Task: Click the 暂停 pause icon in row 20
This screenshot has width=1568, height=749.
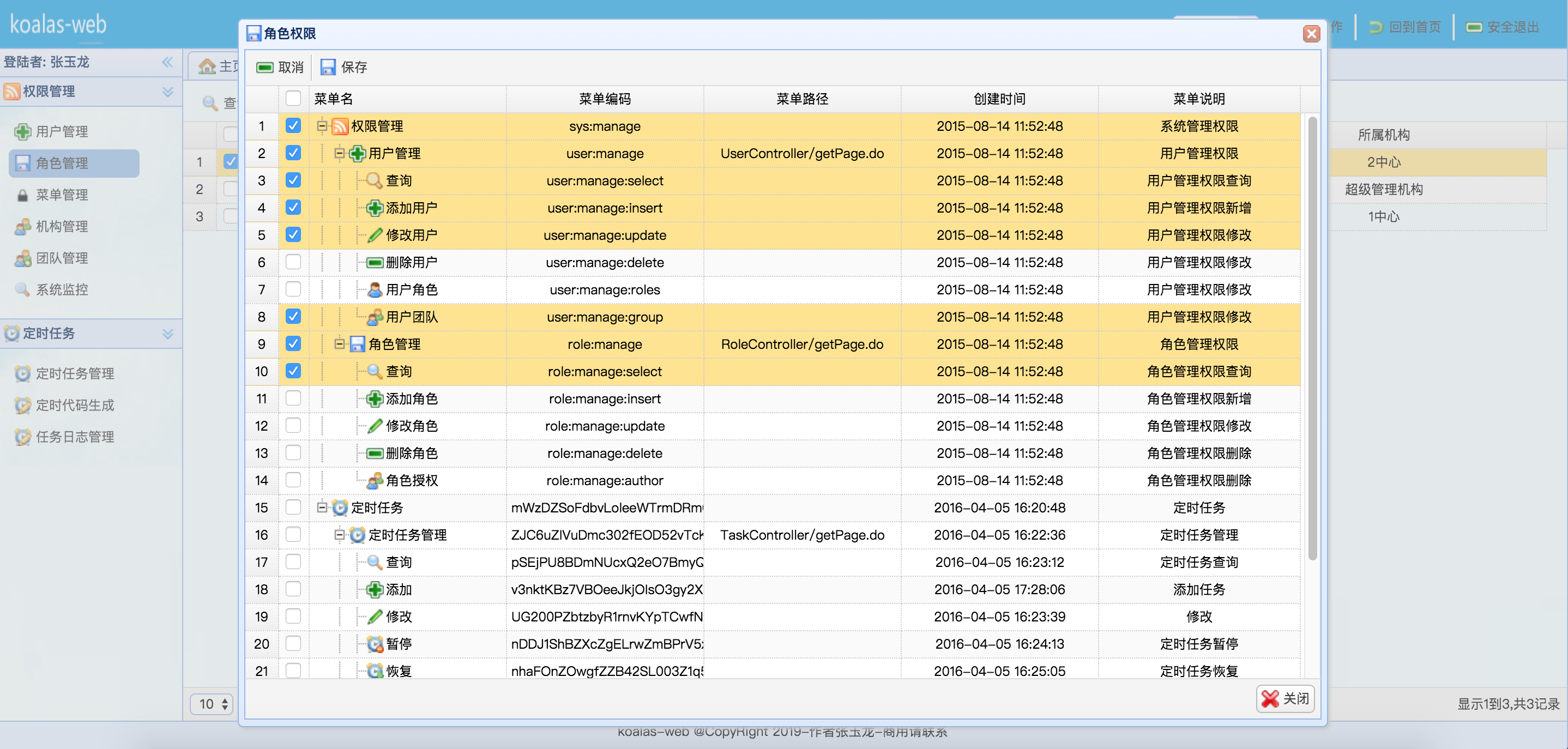Action: (x=375, y=644)
